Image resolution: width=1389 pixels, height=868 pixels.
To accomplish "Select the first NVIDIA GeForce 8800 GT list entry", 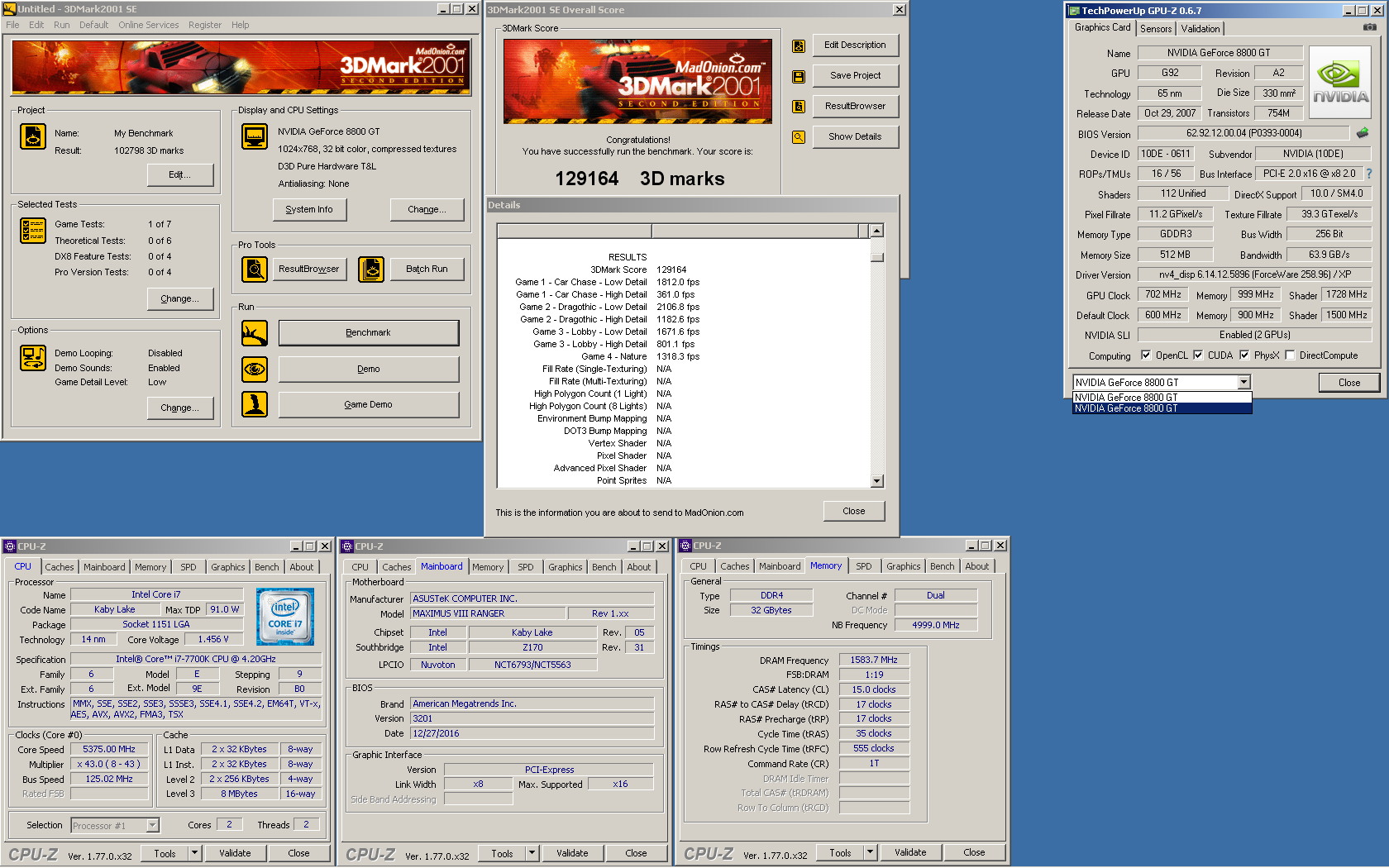I will click(1162, 398).
